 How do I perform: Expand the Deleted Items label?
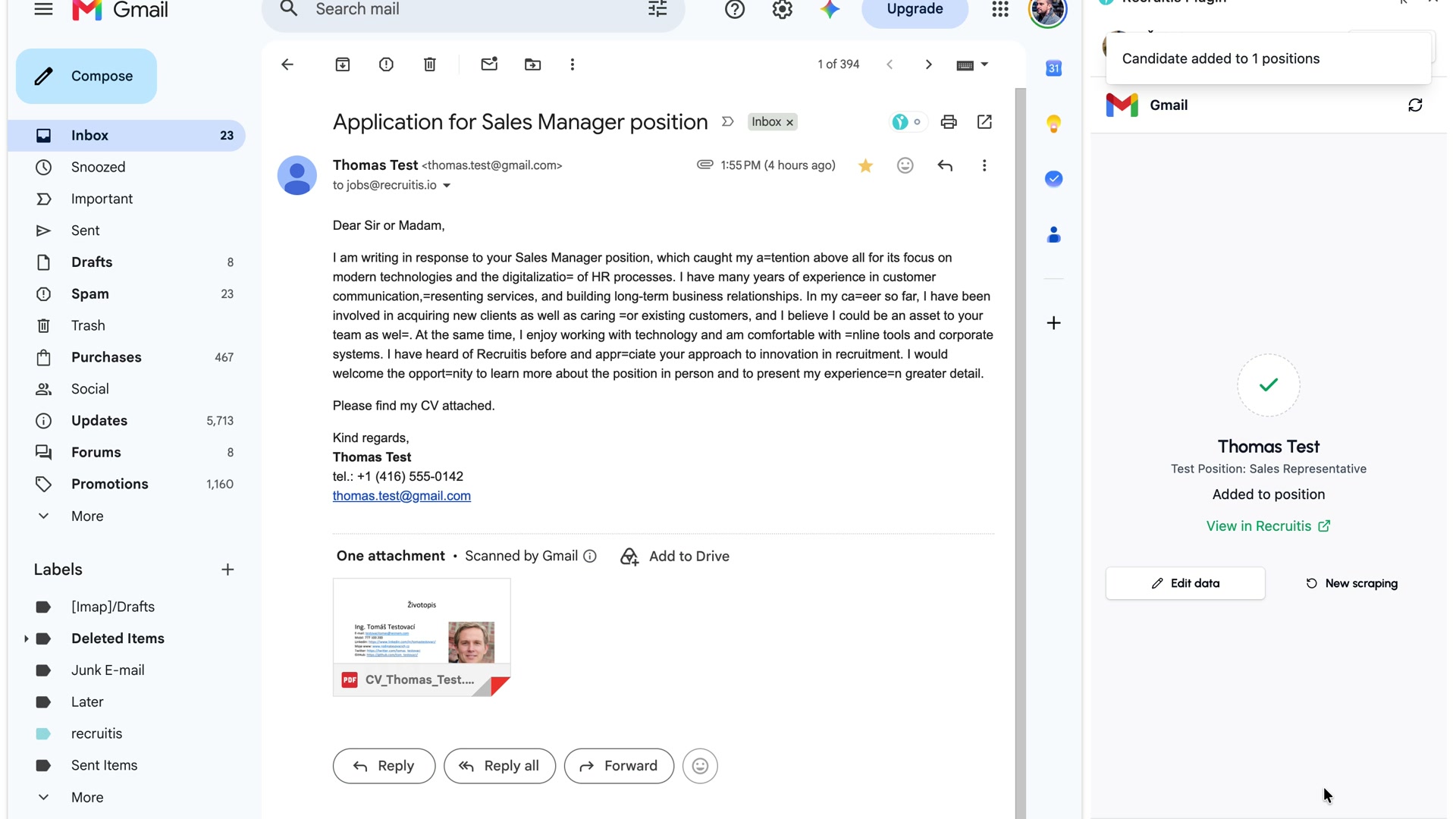tap(26, 639)
